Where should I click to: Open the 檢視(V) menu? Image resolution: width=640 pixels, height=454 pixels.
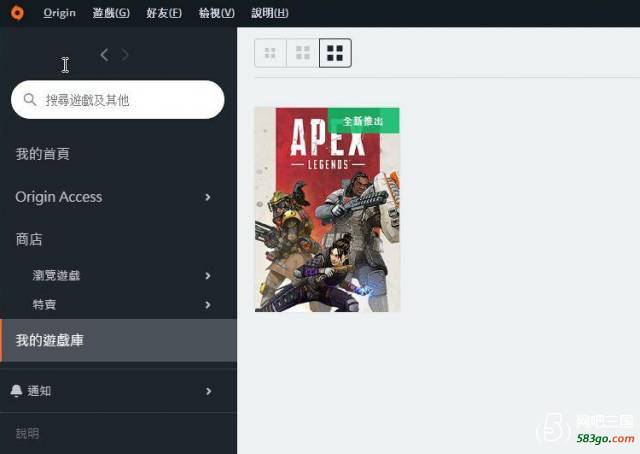click(x=217, y=13)
